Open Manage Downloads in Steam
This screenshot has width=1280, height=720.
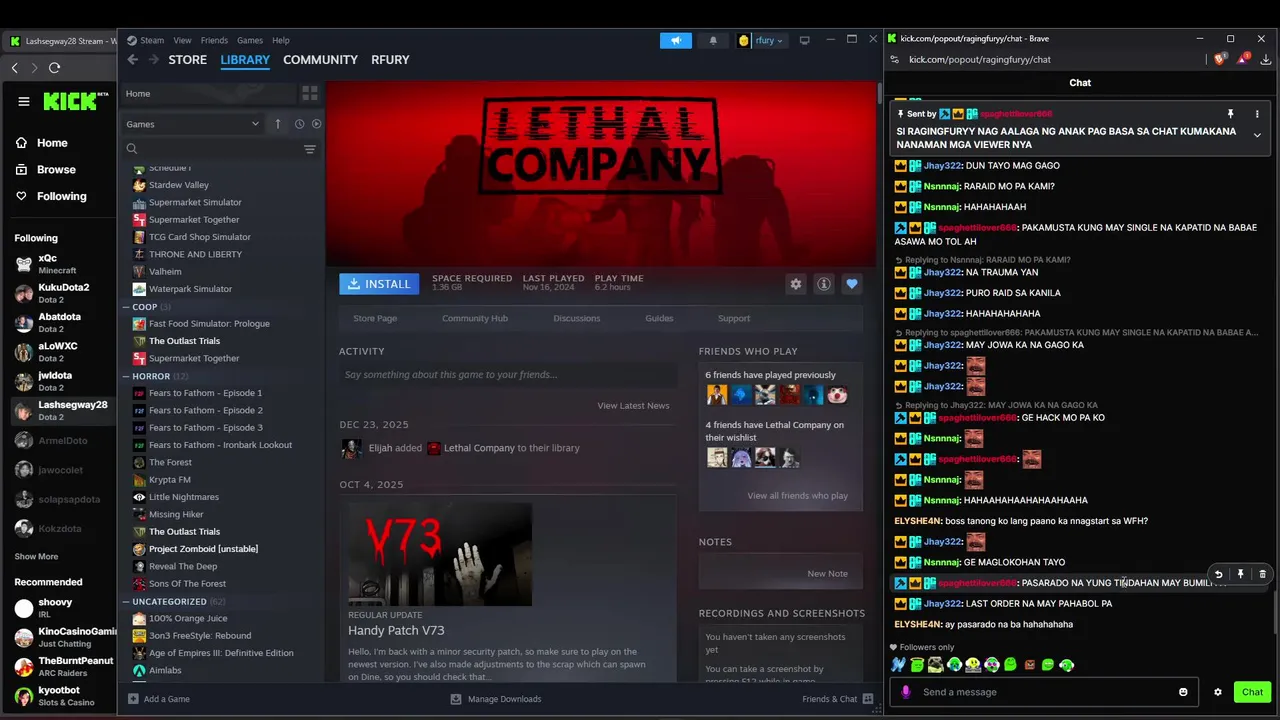496,699
